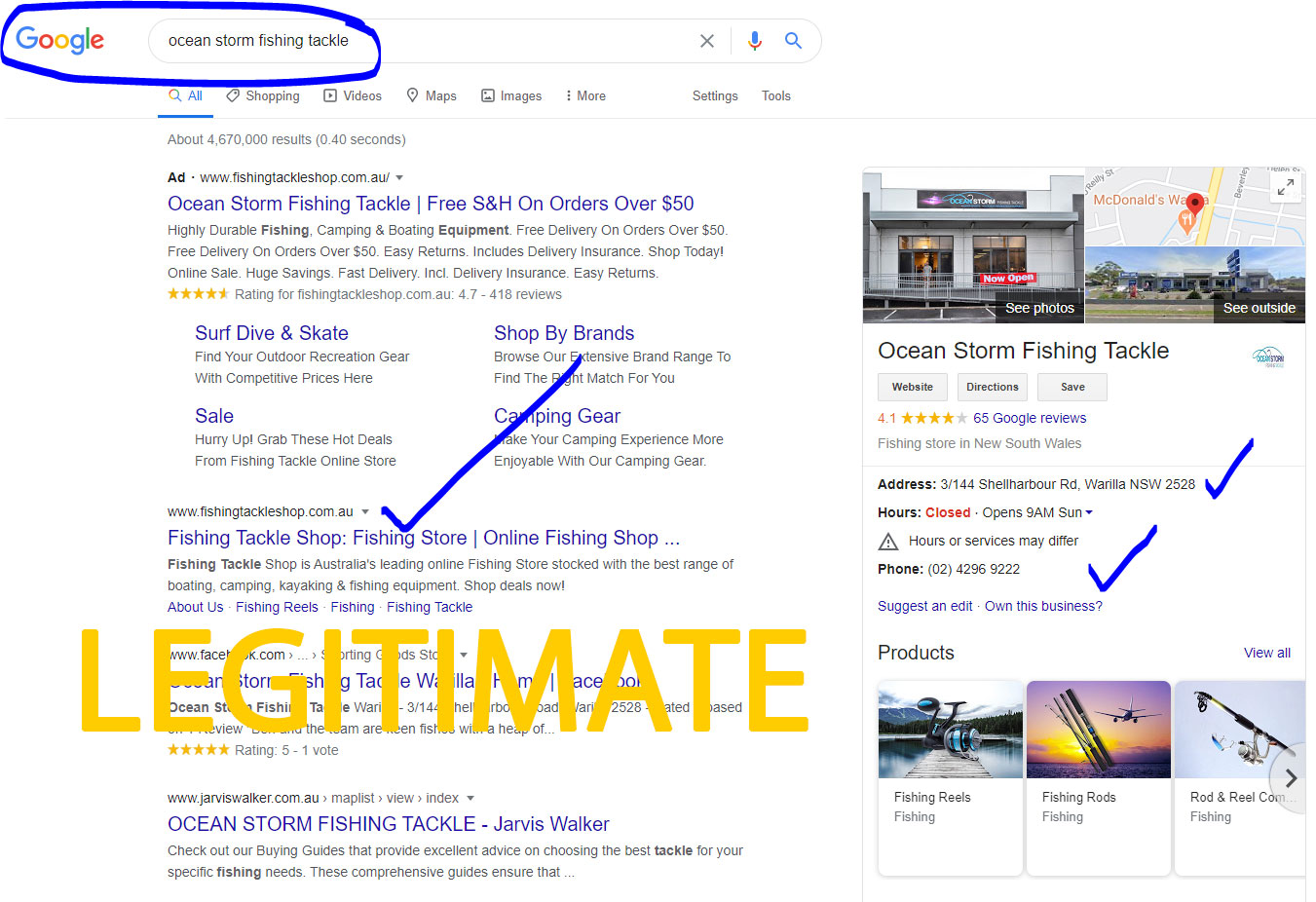This screenshot has width=1316, height=902.
Task: Clear the search box with X icon
Action: tap(707, 41)
